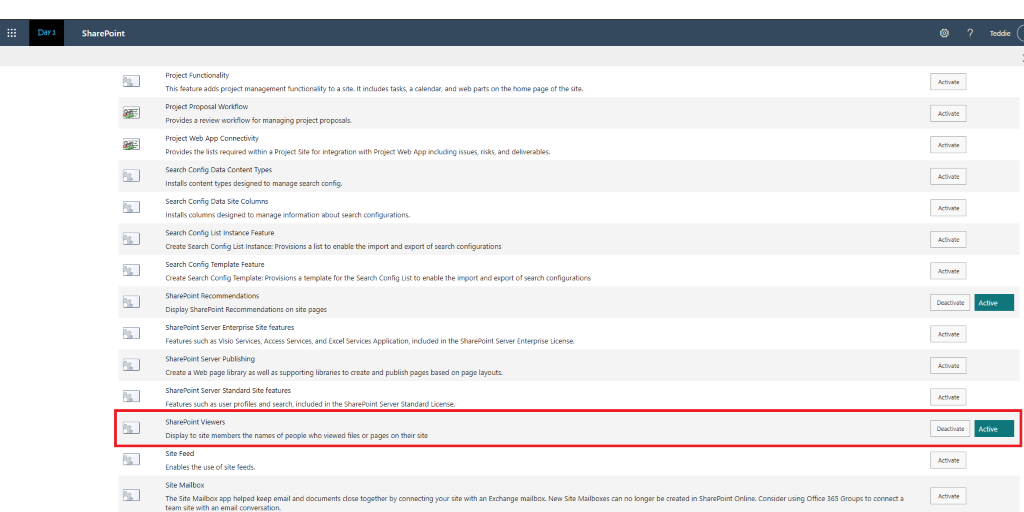Activate SharePoint Server Publishing
Image resolution: width=1024 pixels, height=512 pixels.
pos(948,365)
